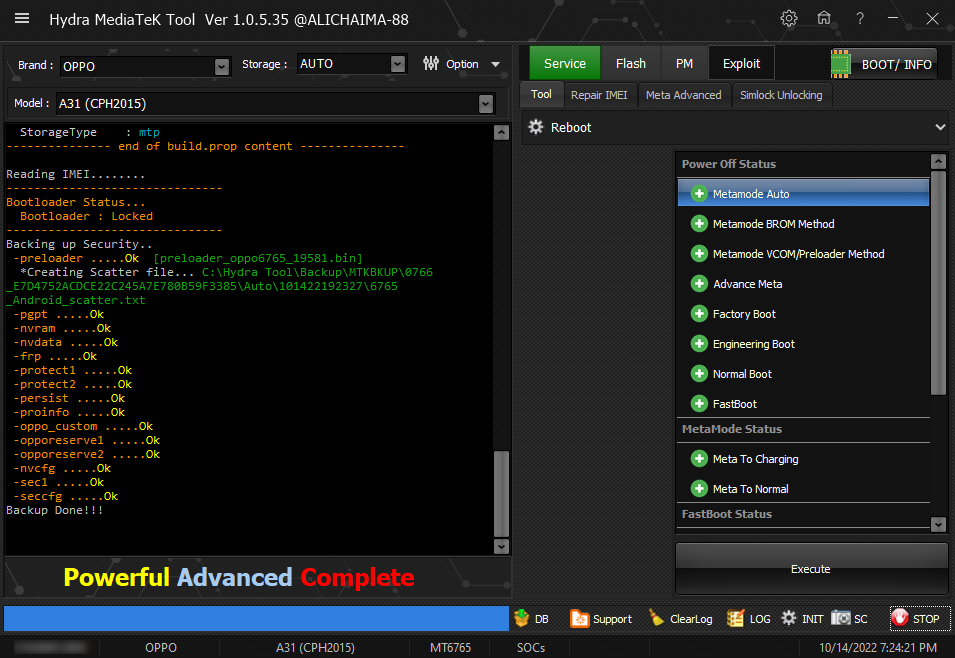Click the INIT gear icon
Screen dimensions: 955x658
[x=789, y=618]
